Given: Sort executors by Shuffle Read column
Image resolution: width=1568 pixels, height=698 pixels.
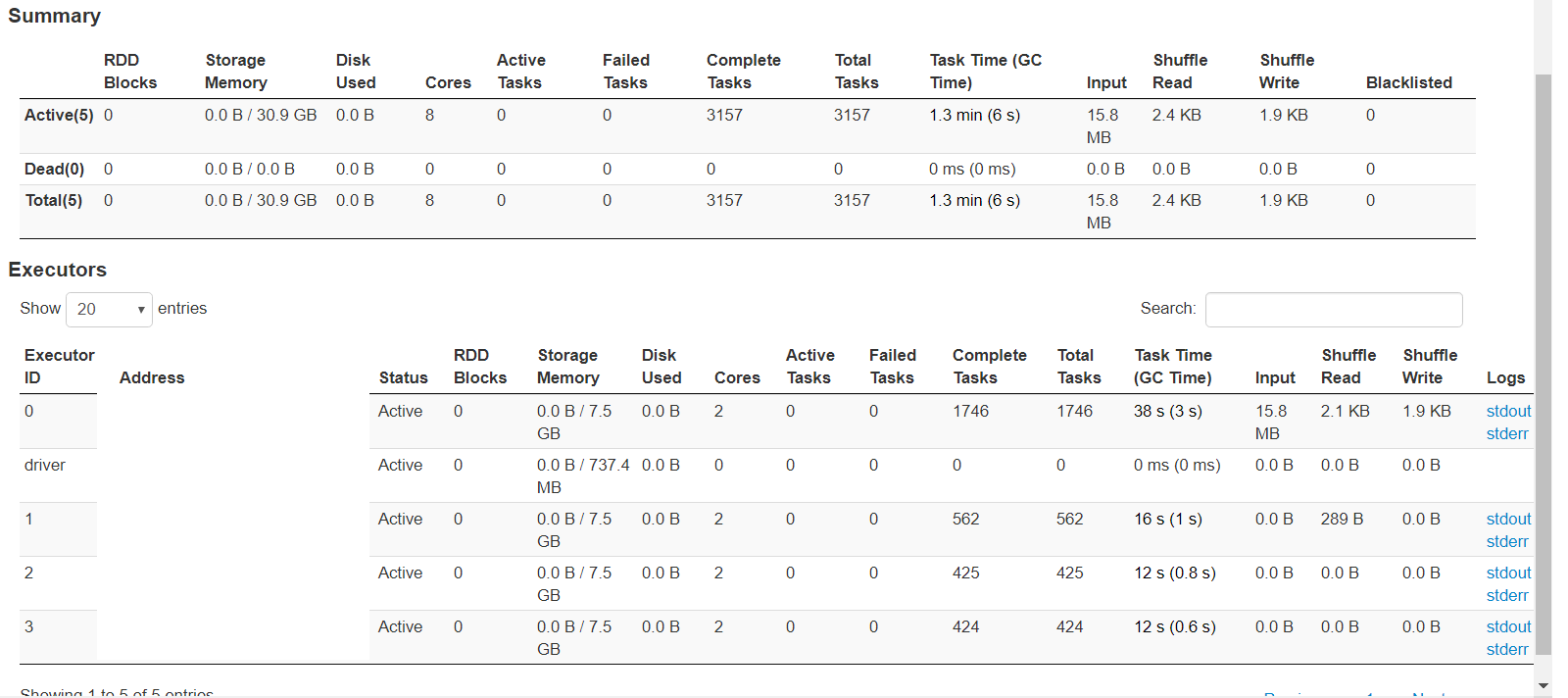Looking at the screenshot, I should [x=1348, y=367].
